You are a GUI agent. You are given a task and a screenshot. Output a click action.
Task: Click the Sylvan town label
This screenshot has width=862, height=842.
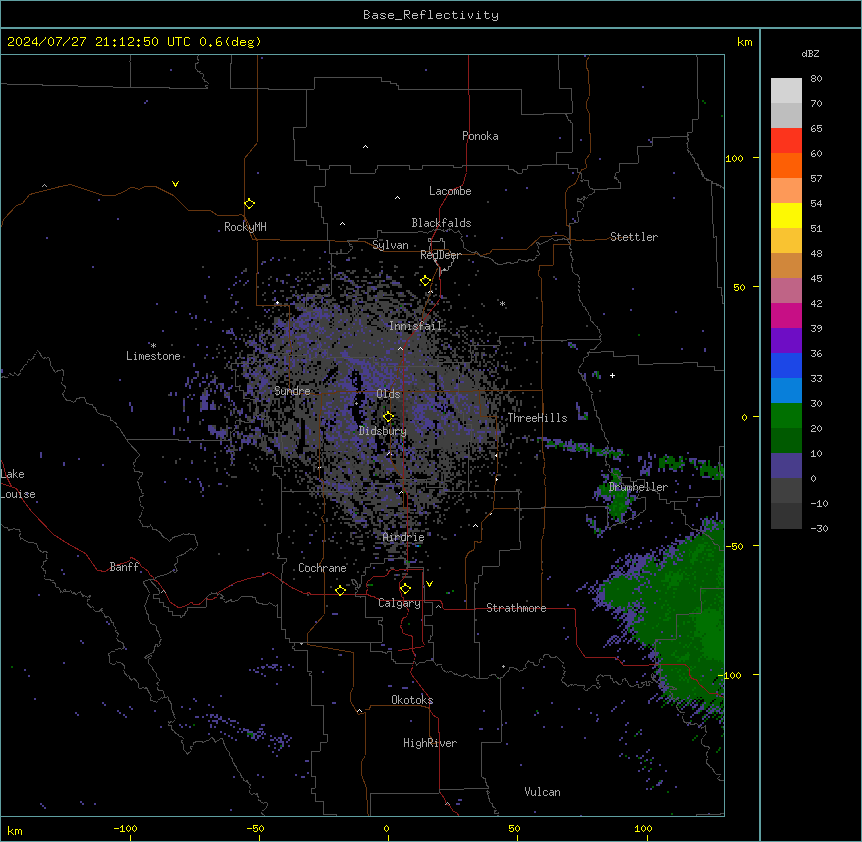pos(390,245)
